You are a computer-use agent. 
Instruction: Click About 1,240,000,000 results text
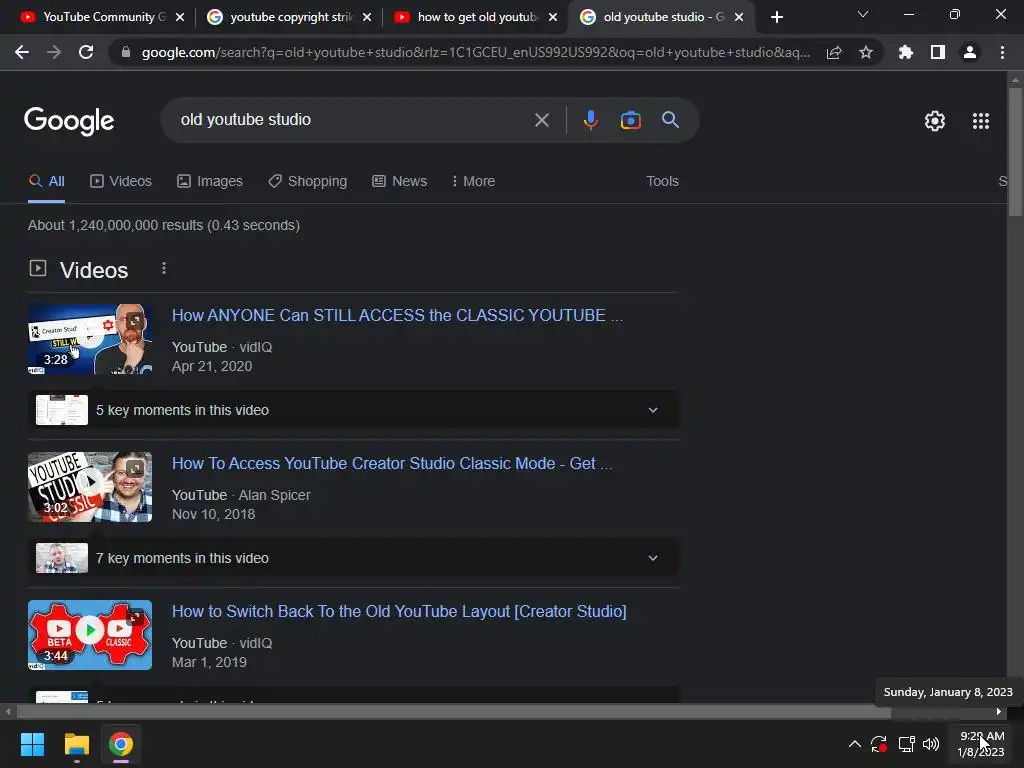[x=164, y=225]
